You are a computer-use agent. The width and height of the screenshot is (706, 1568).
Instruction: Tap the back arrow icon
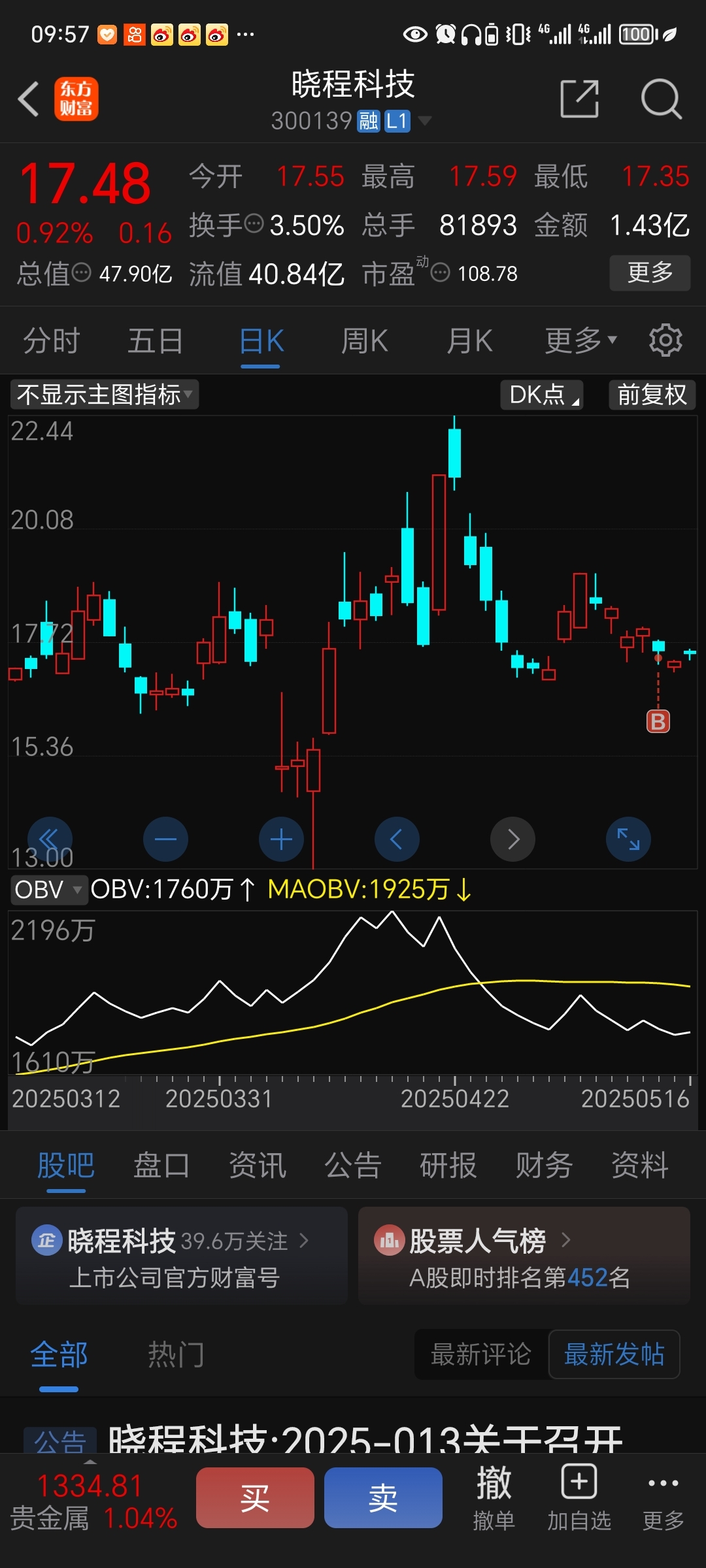(x=29, y=99)
